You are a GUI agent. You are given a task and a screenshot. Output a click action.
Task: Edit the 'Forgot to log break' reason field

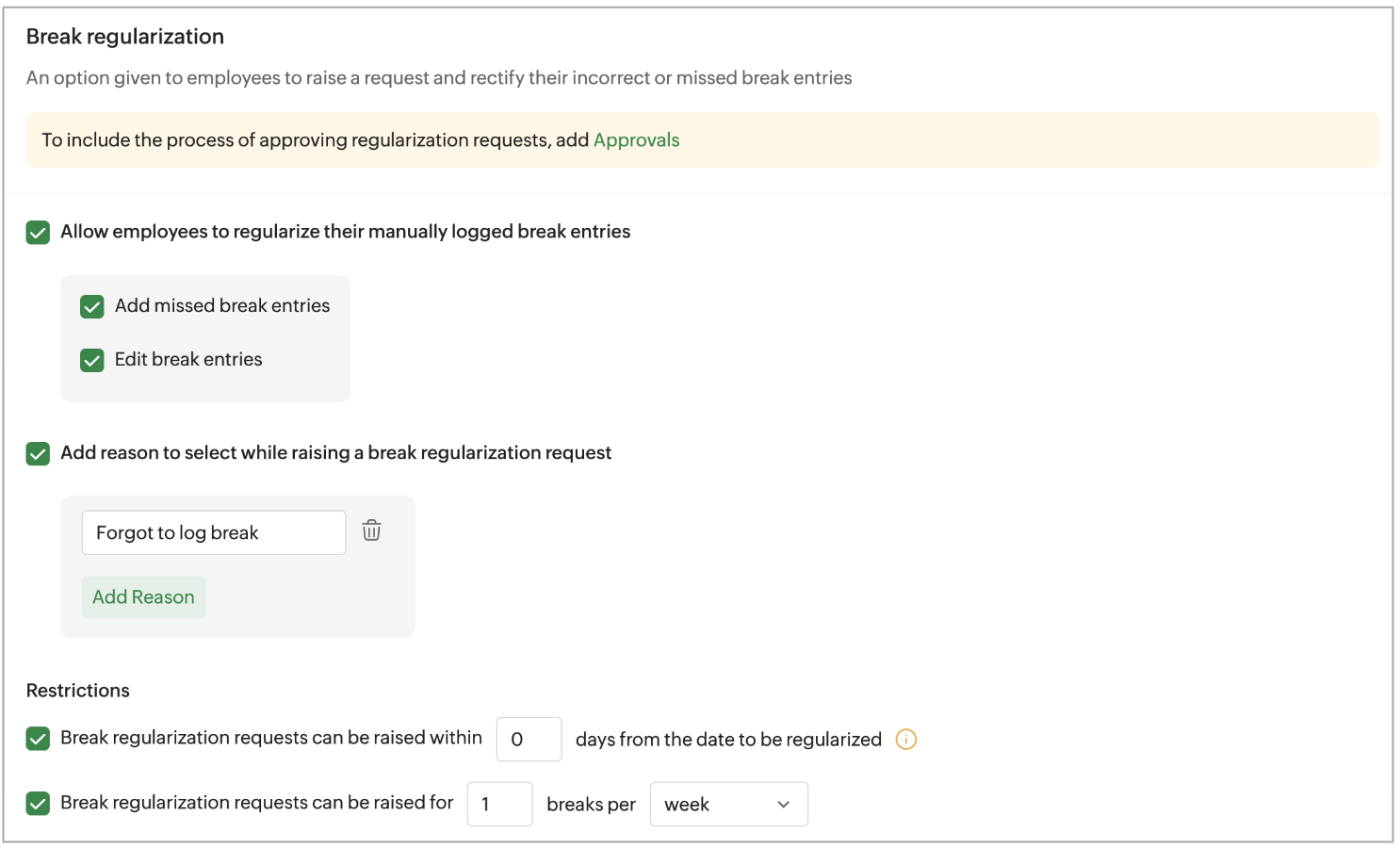click(214, 533)
